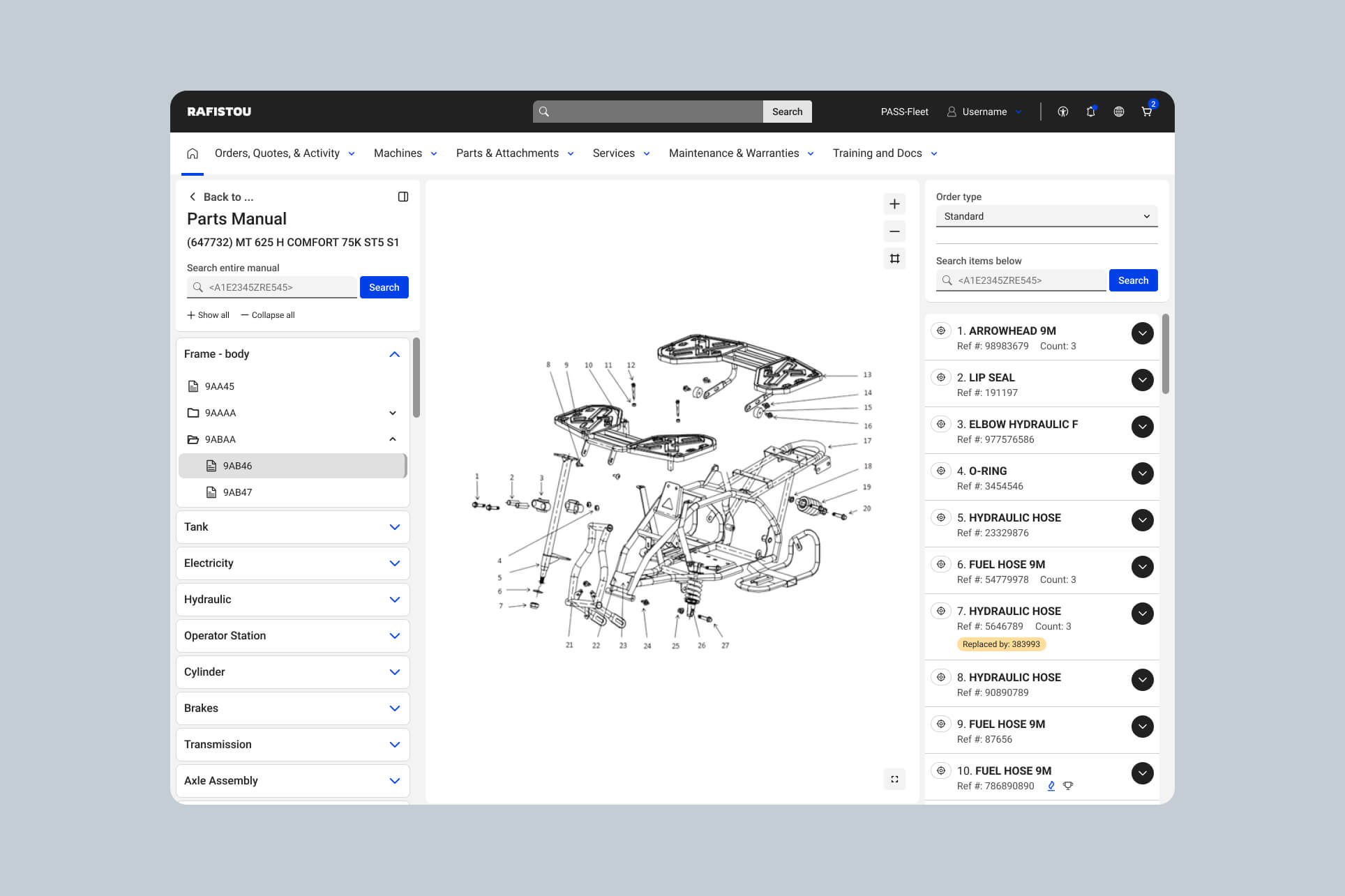Click Collapse all link
Image resolution: width=1345 pixels, height=896 pixels.
pos(268,315)
